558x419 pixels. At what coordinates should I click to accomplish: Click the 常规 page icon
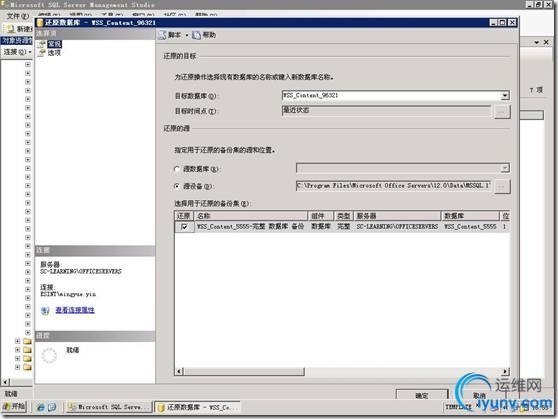[x=42, y=44]
